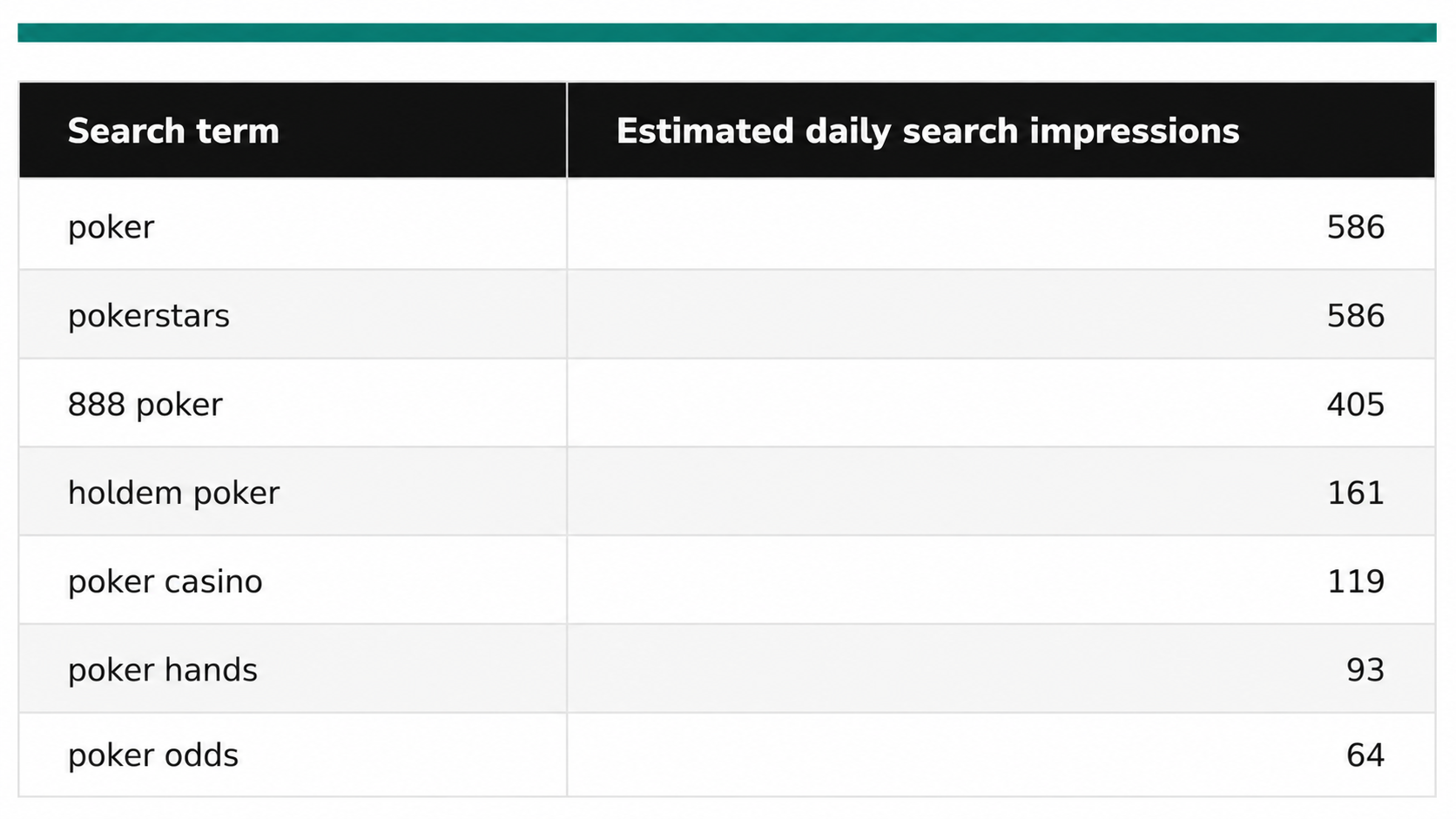
Task: Click the 586 value in pokerstars row
Action: pos(1355,316)
